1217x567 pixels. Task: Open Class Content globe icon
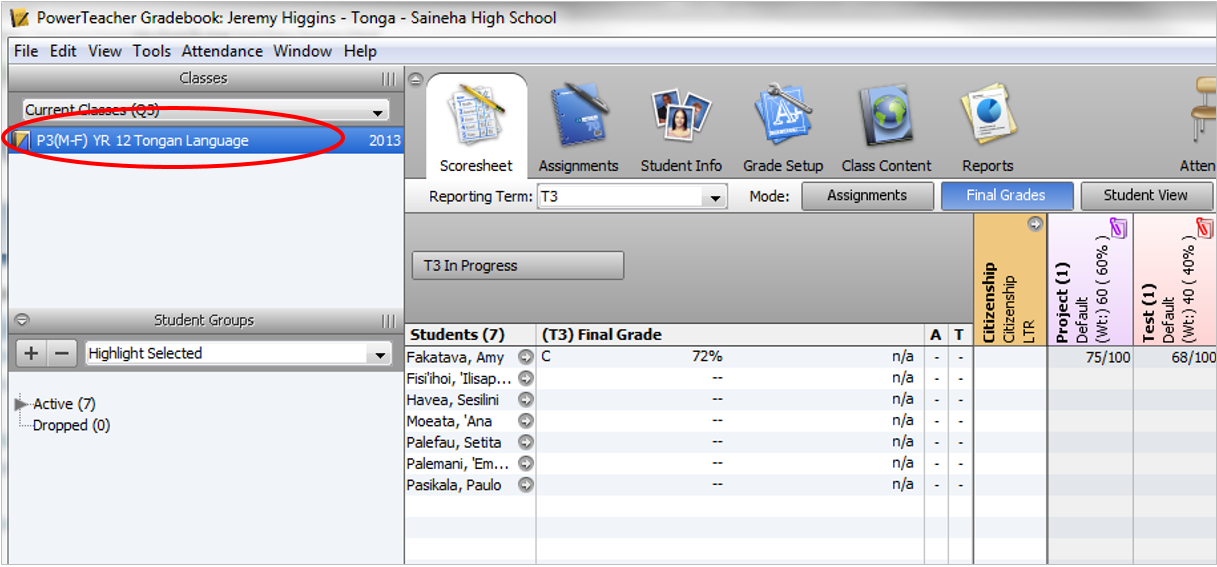point(885,114)
